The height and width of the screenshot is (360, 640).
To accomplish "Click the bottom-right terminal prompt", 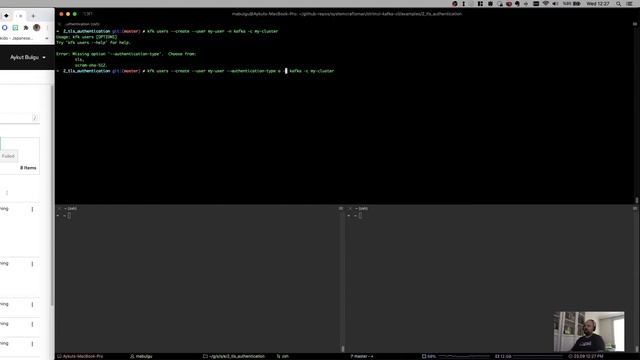I will tap(355, 216).
